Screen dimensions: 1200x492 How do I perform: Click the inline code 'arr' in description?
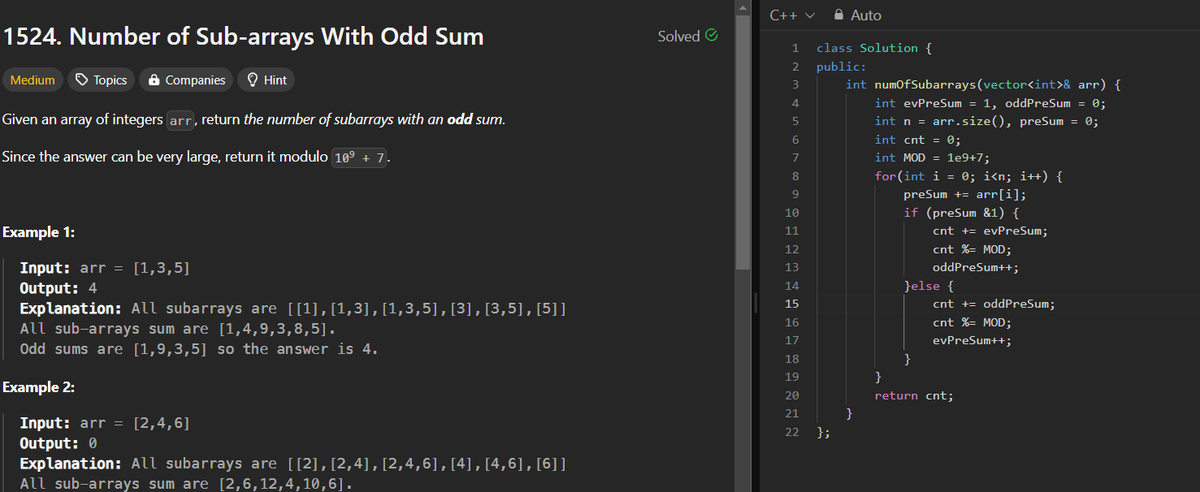coord(181,121)
